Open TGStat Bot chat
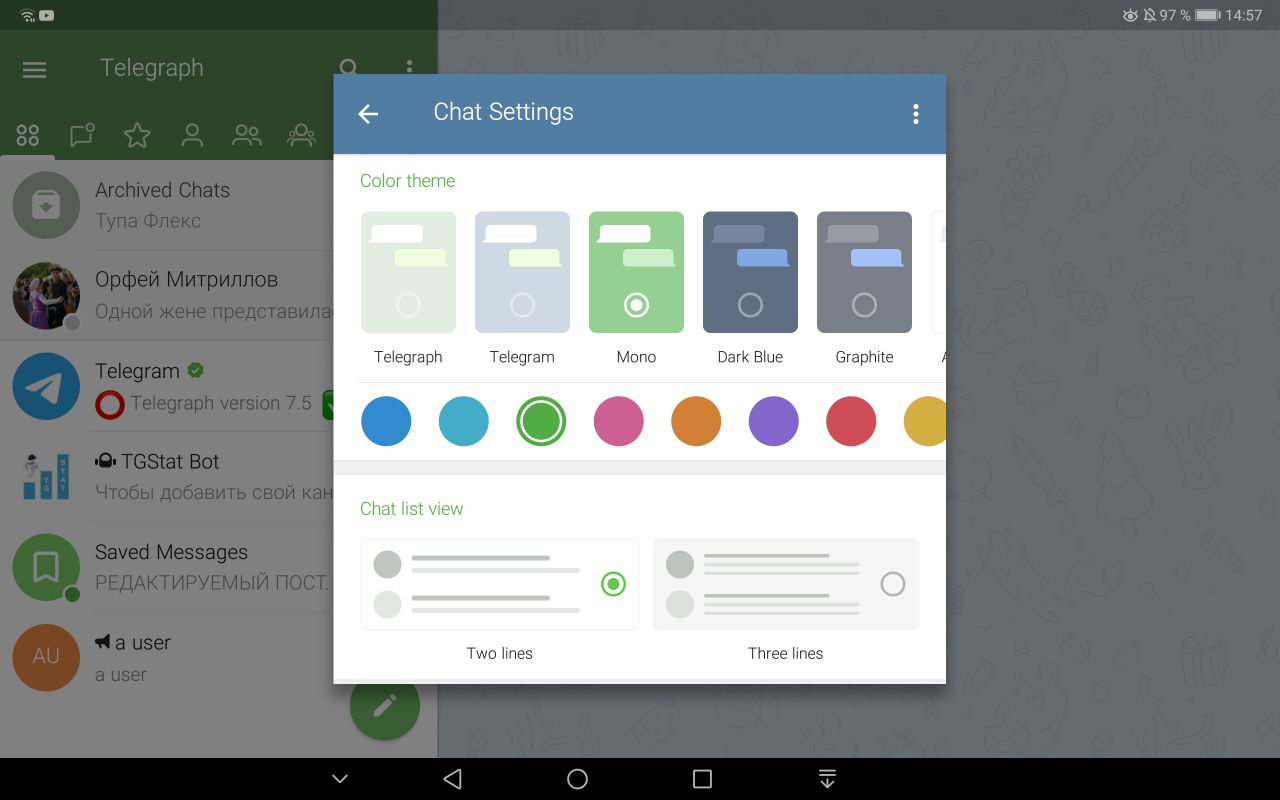Viewport: 1280px width, 800px height. pyautogui.click(x=167, y=476)
